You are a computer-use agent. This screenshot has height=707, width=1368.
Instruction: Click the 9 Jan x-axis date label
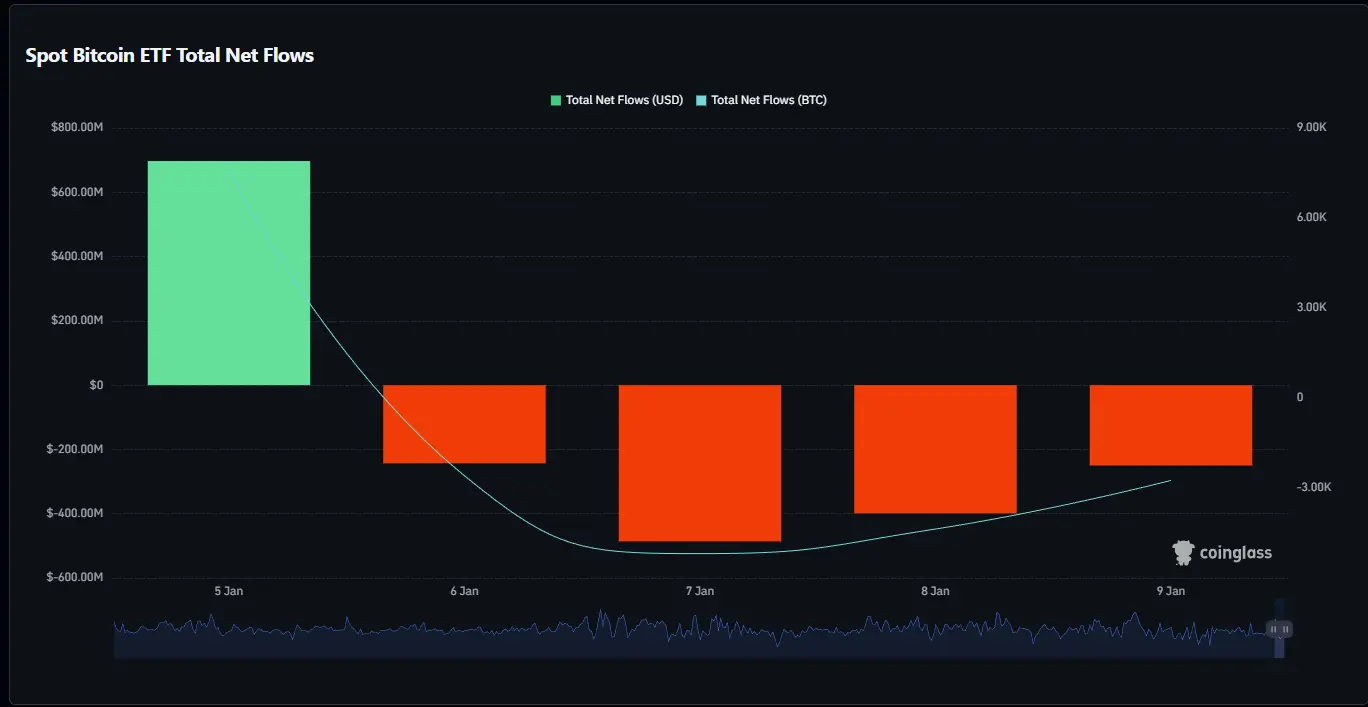pyautogui.click(x=1170, y=591)
